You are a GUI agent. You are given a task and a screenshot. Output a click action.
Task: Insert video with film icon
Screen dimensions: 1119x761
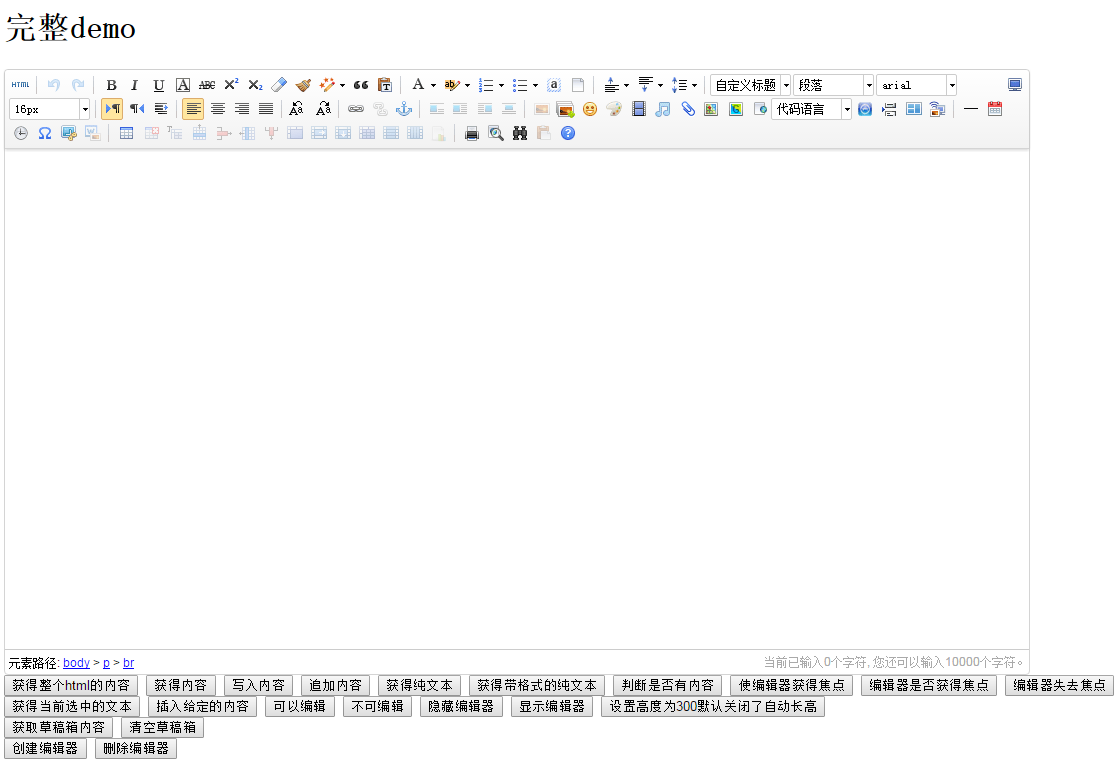coord(639,109)
